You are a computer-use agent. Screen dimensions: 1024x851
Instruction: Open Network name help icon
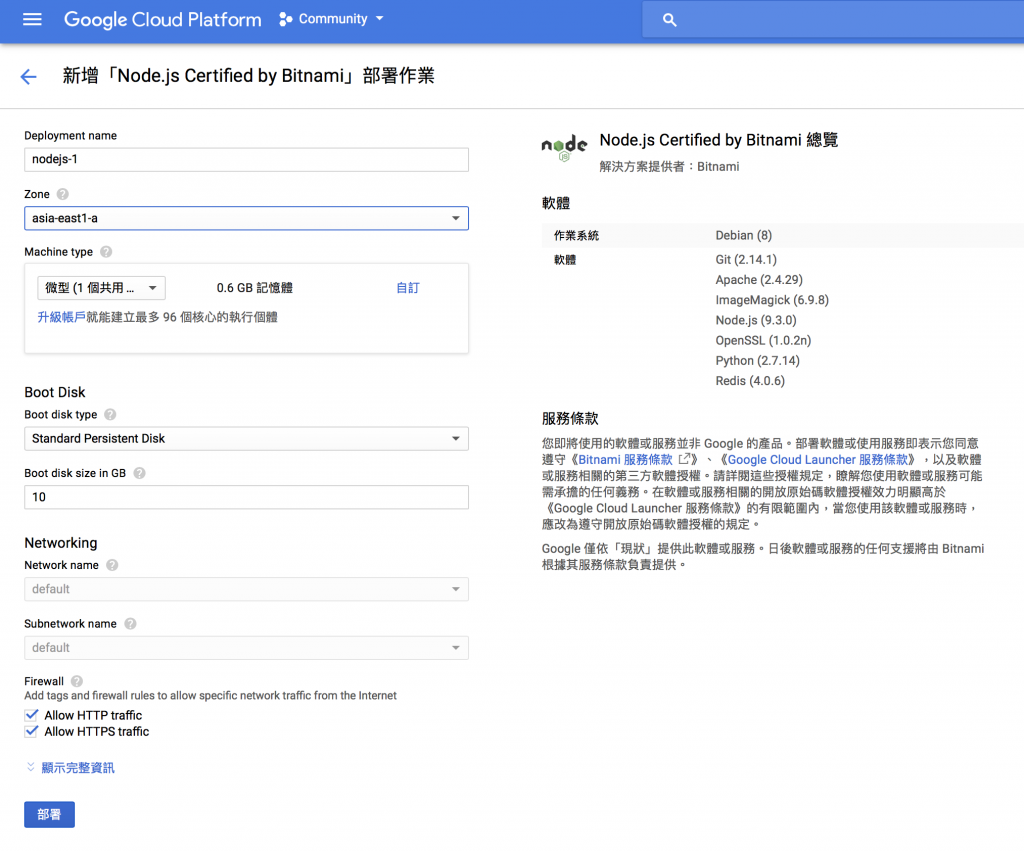click(112, 565)
